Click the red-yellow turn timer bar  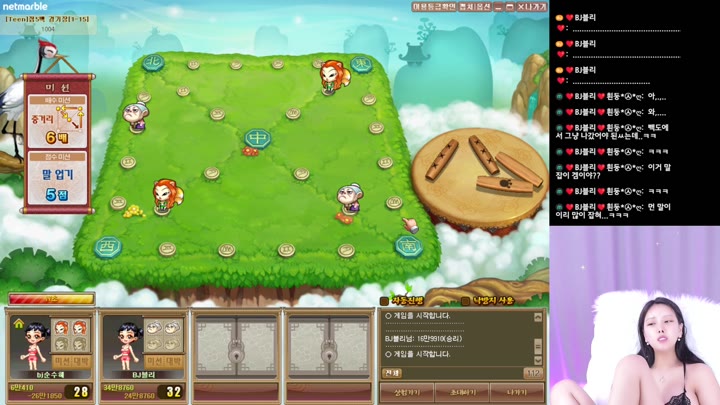(51, 299)
